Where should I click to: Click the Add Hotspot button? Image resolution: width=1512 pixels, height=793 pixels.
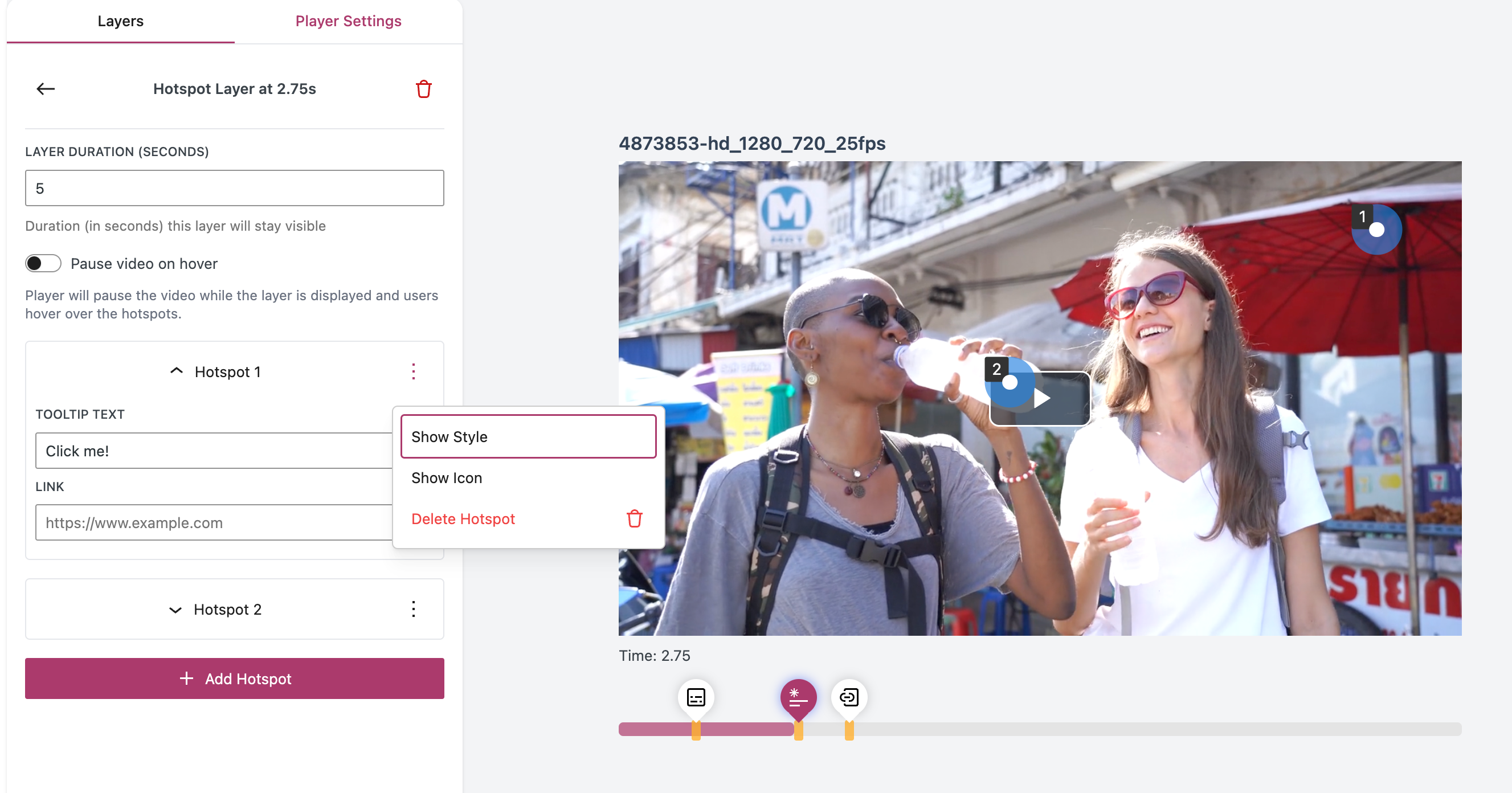[x=234, y=678]
